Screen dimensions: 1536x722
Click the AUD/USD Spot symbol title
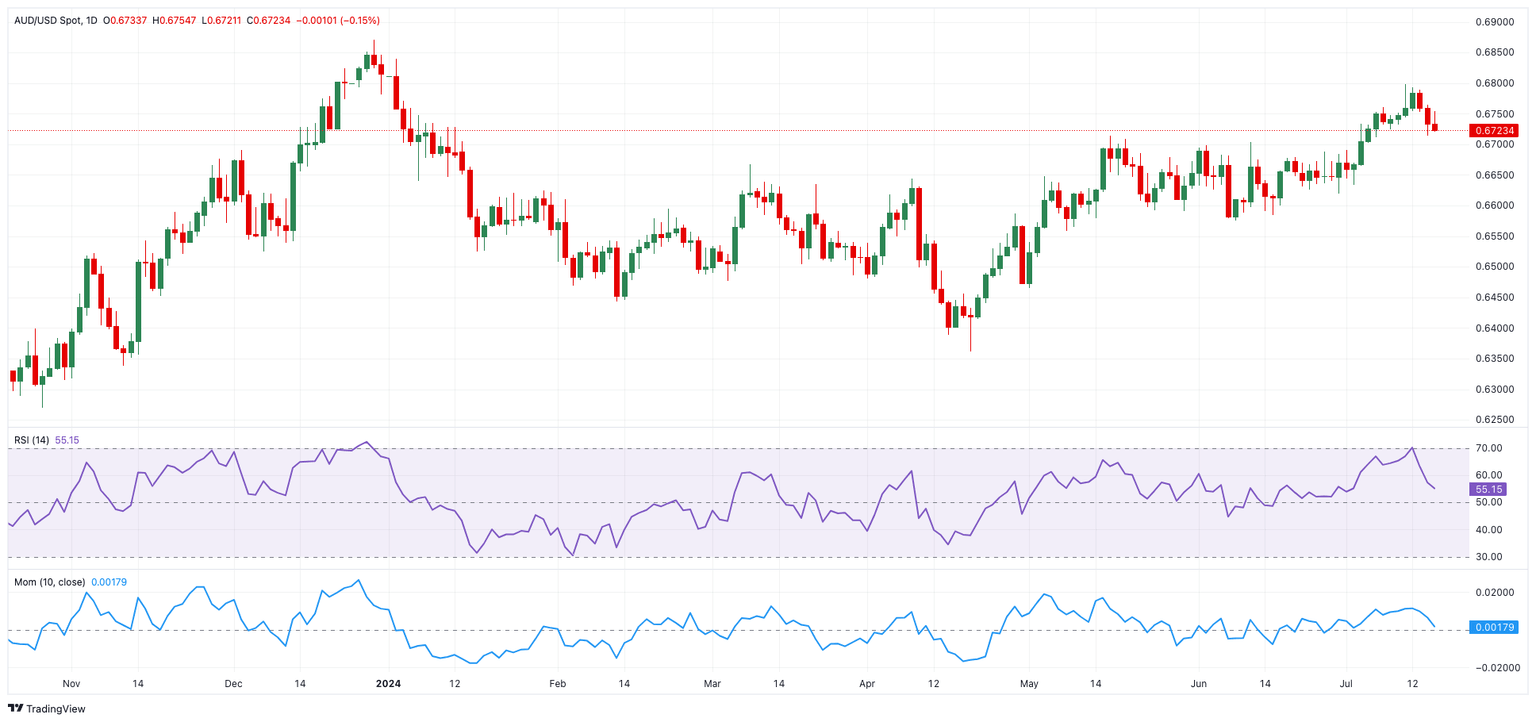(47, 21)
